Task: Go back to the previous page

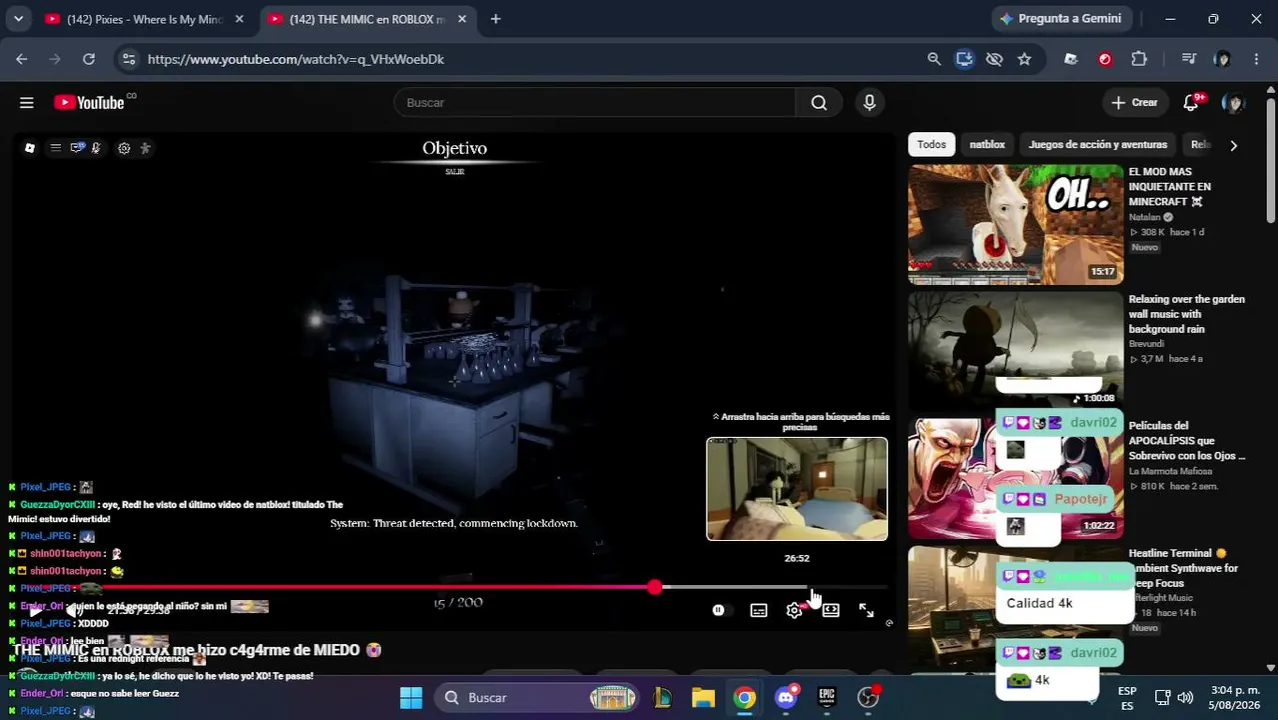Action: coord(21,59)
